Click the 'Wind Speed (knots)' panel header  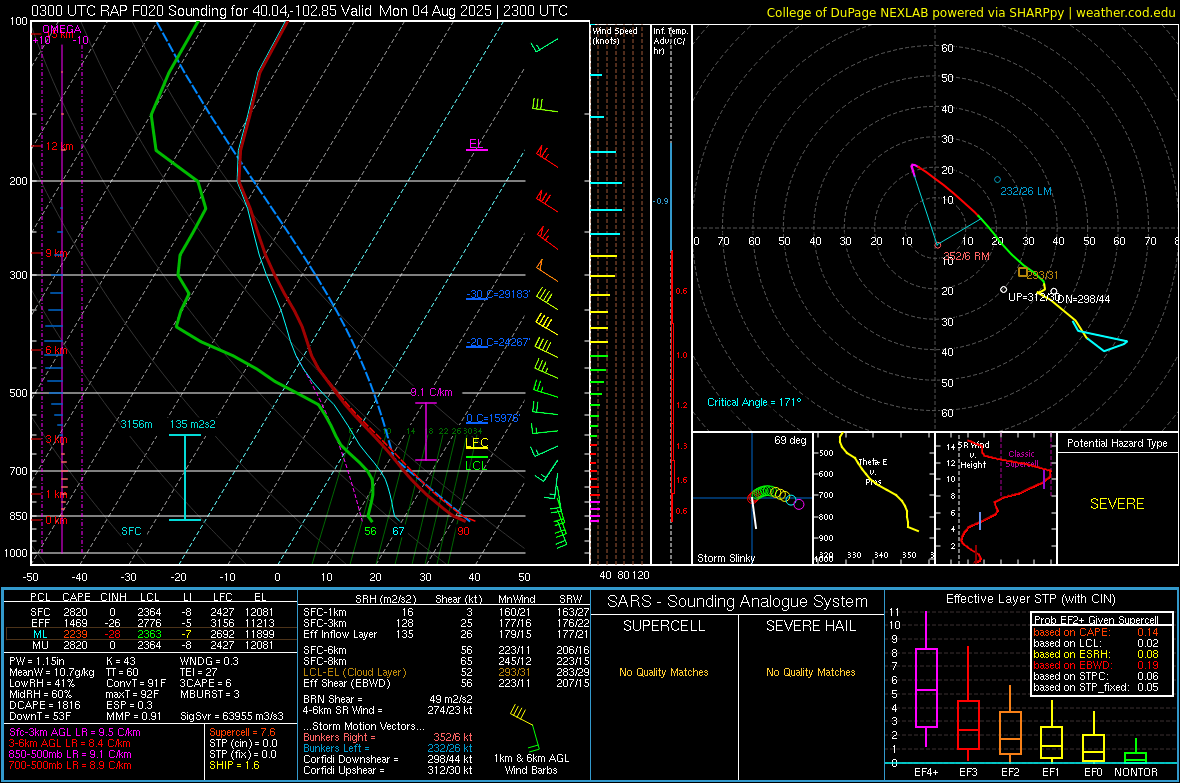click(614, 35)
